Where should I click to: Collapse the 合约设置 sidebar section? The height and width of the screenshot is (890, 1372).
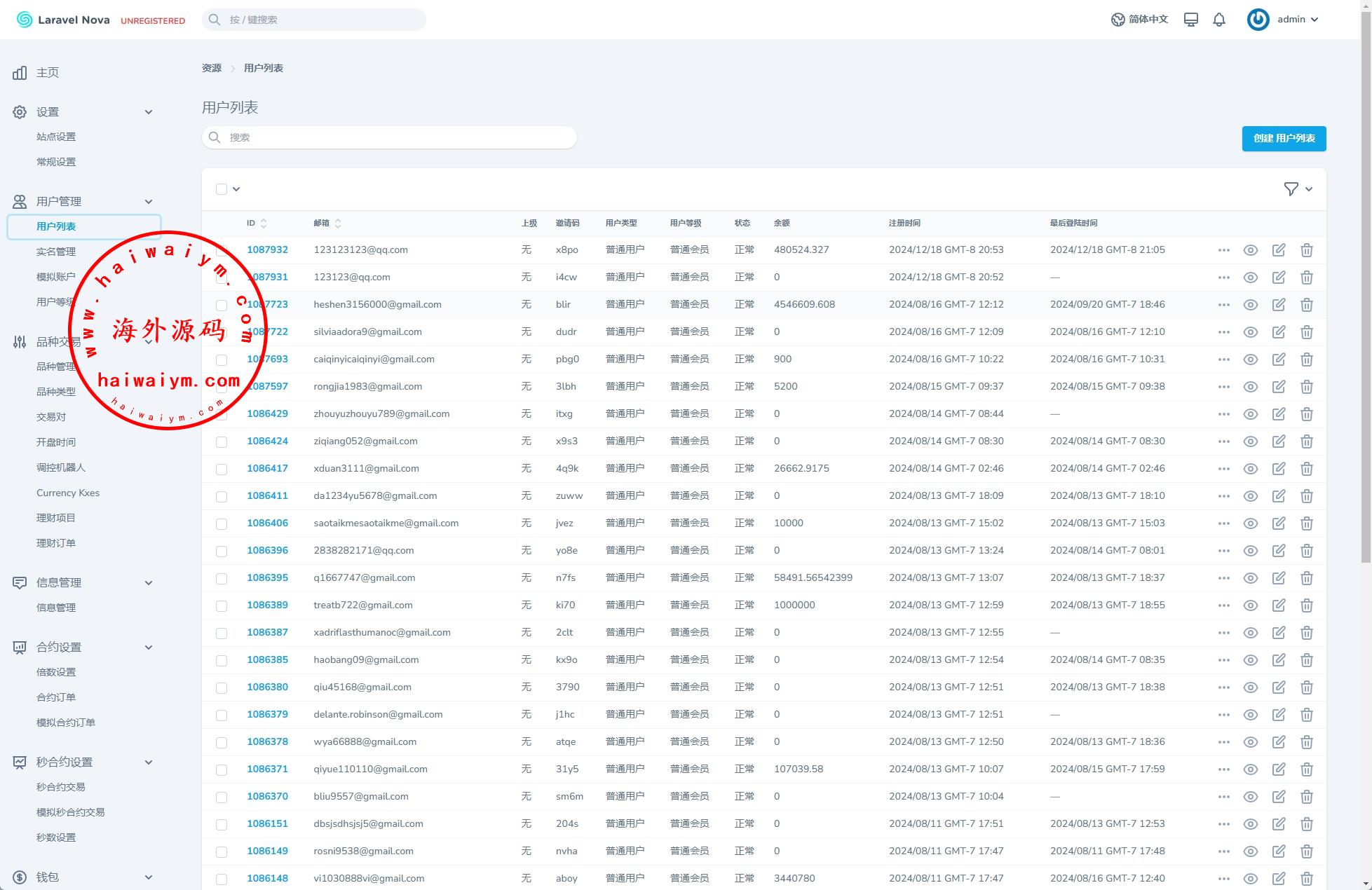tap(148, 648)
